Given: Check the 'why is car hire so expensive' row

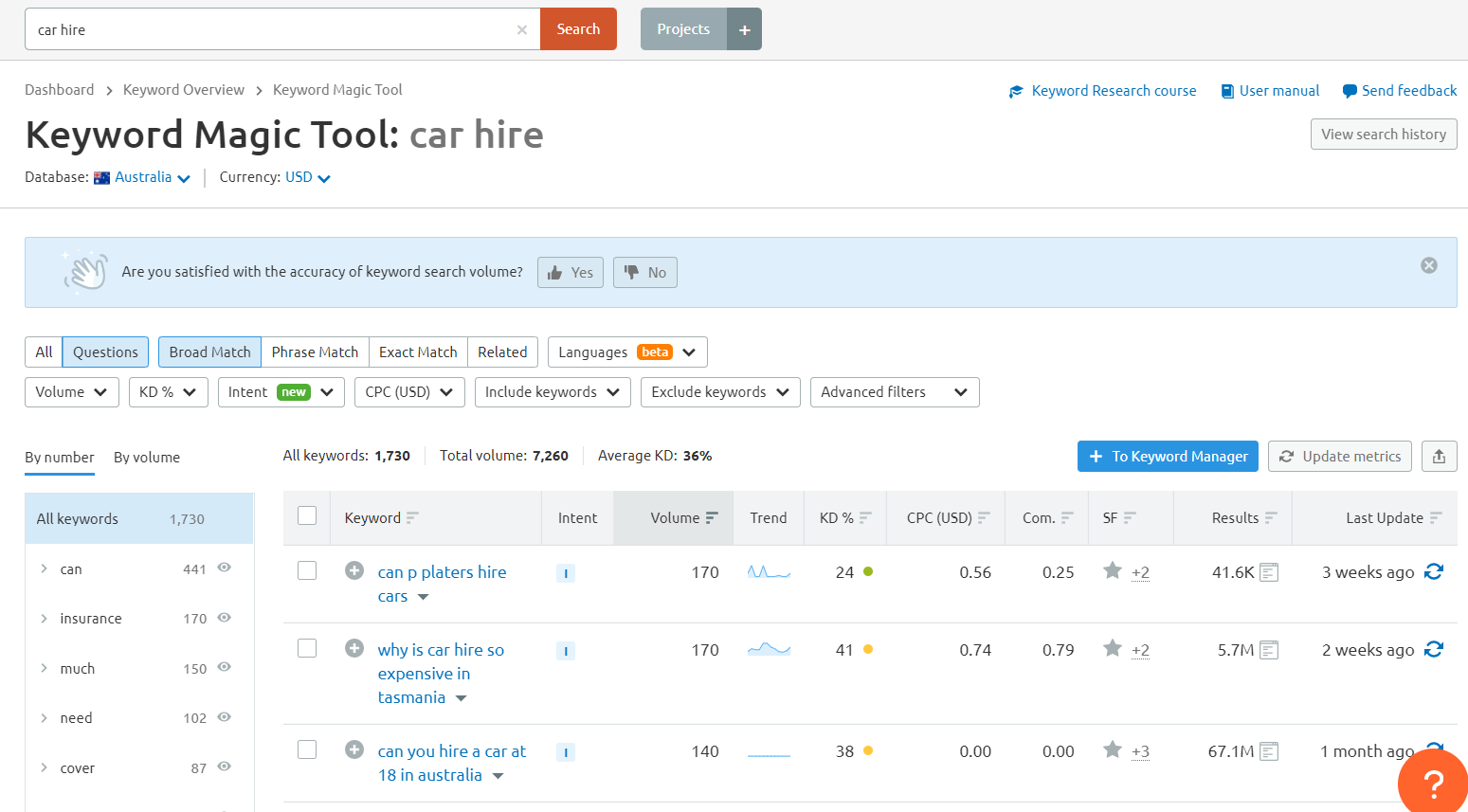Looking at the screenshot, I should [x=307, y=648].
